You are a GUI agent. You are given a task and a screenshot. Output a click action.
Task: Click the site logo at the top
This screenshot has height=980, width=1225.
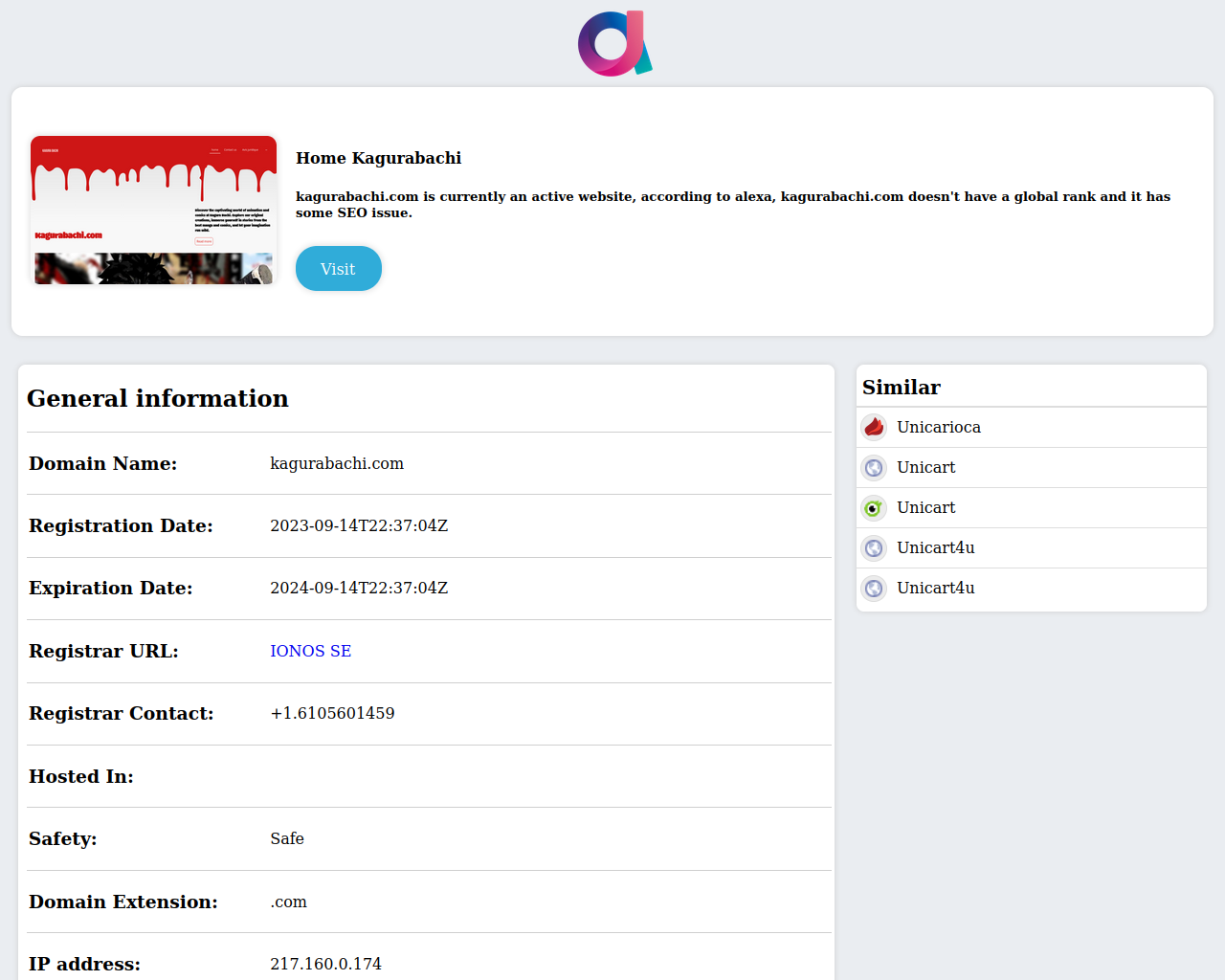pos(614,43)
